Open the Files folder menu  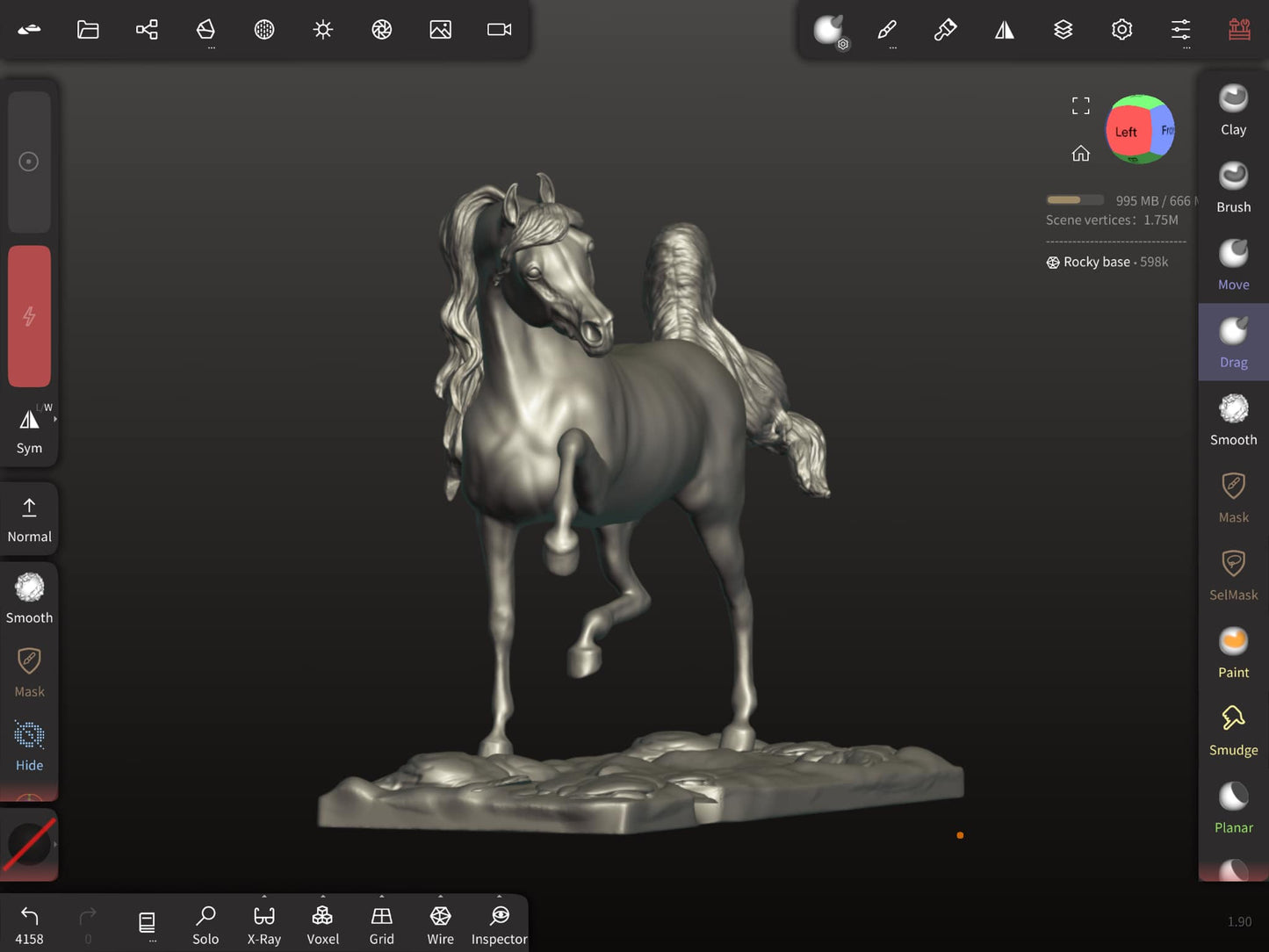(x=88, y=30)
